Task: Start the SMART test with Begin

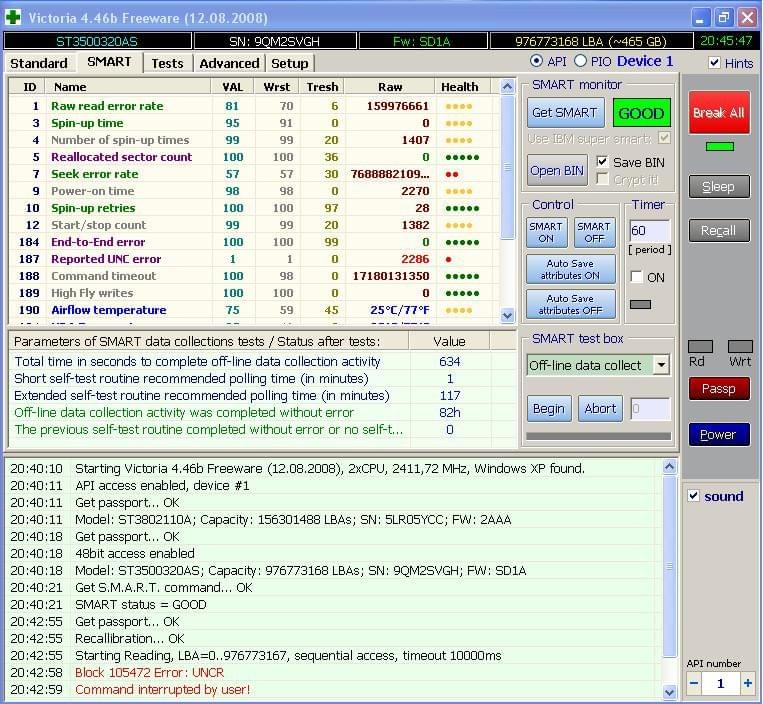Action: click(549, 408)
